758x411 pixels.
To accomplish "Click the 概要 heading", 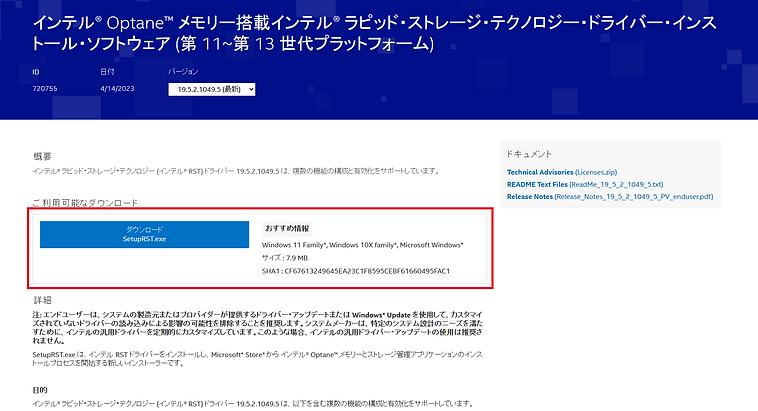I will point(42,156).
